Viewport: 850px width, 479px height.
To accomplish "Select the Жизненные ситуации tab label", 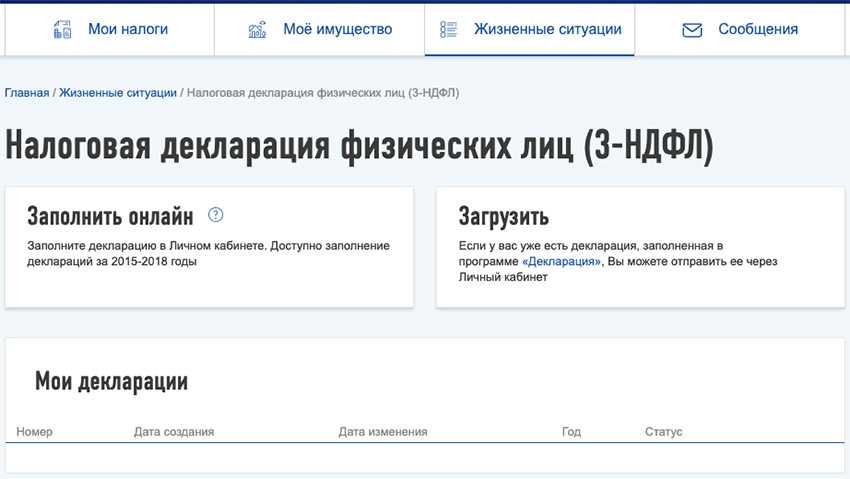I will pyautogui.click(x=548, y=30).
